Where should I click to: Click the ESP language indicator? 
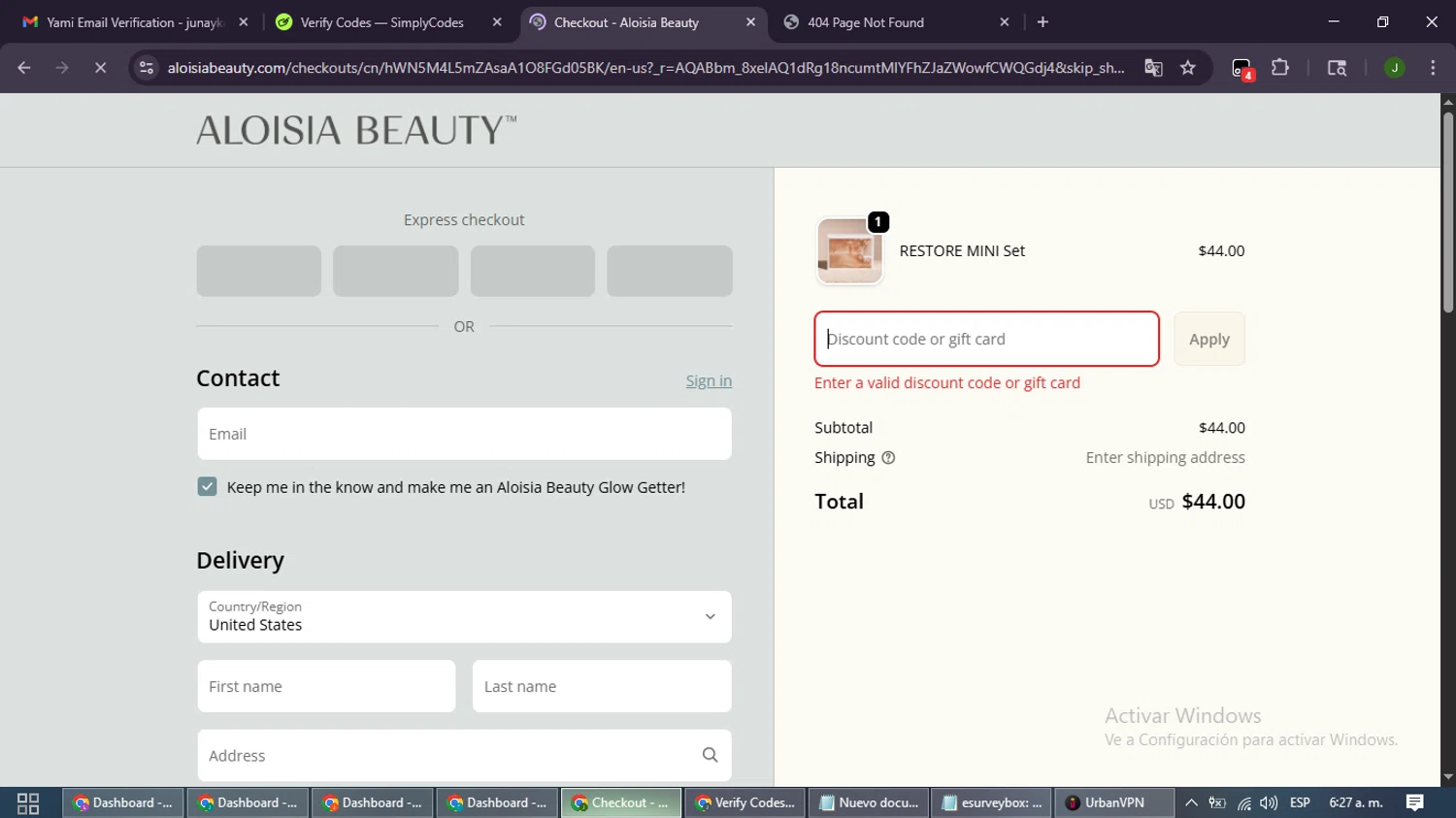coord(1300,802)
